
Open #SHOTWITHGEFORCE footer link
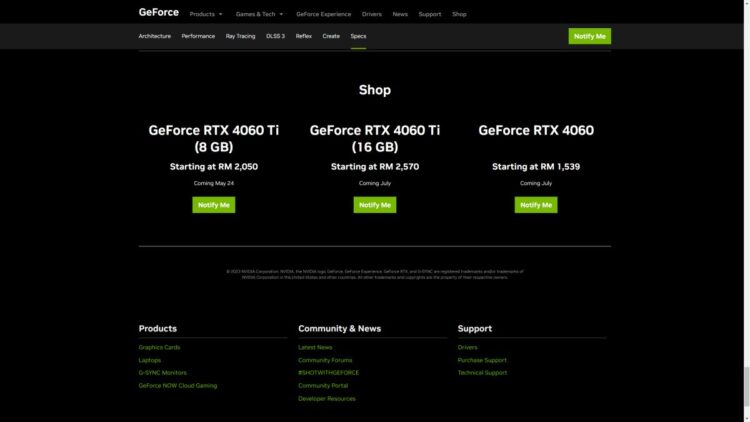(x=328, y=373)
